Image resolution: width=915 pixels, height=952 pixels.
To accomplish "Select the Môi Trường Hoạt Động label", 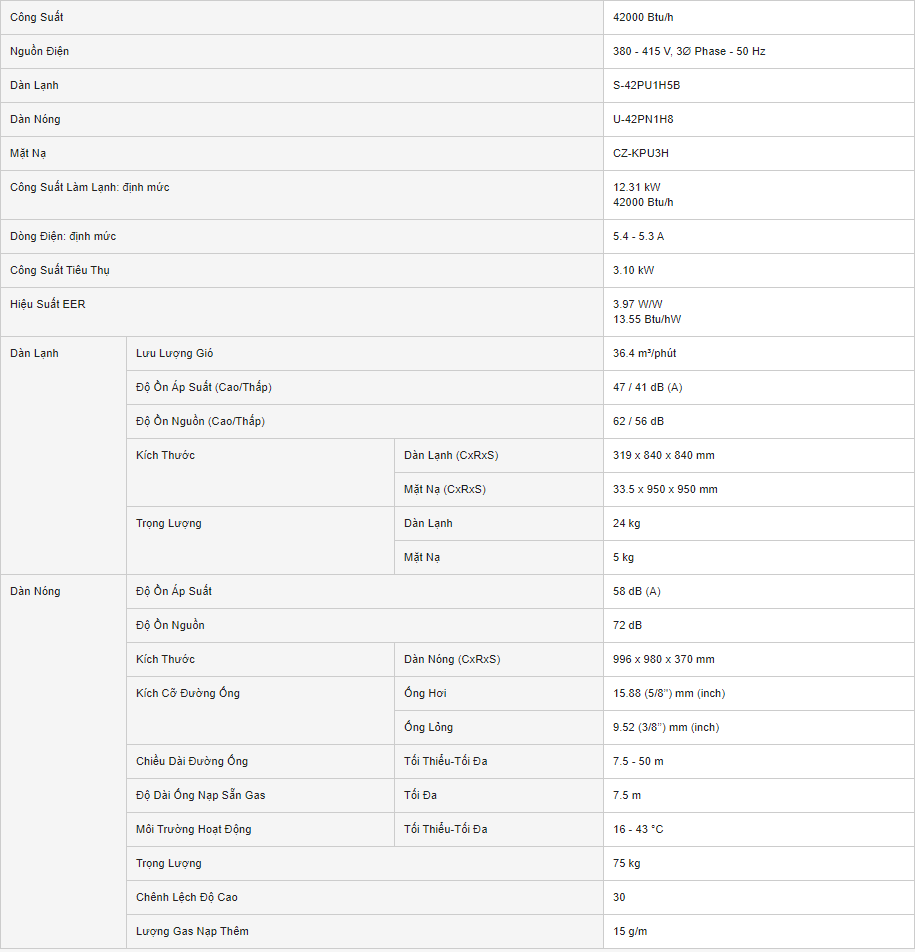I will click(194, 829).
